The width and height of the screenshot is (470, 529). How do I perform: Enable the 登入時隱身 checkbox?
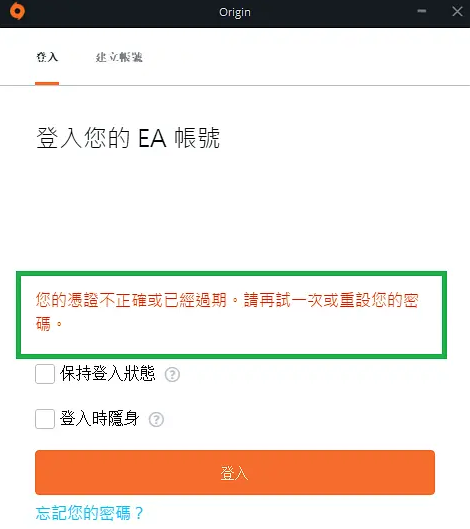click(45, 419)
